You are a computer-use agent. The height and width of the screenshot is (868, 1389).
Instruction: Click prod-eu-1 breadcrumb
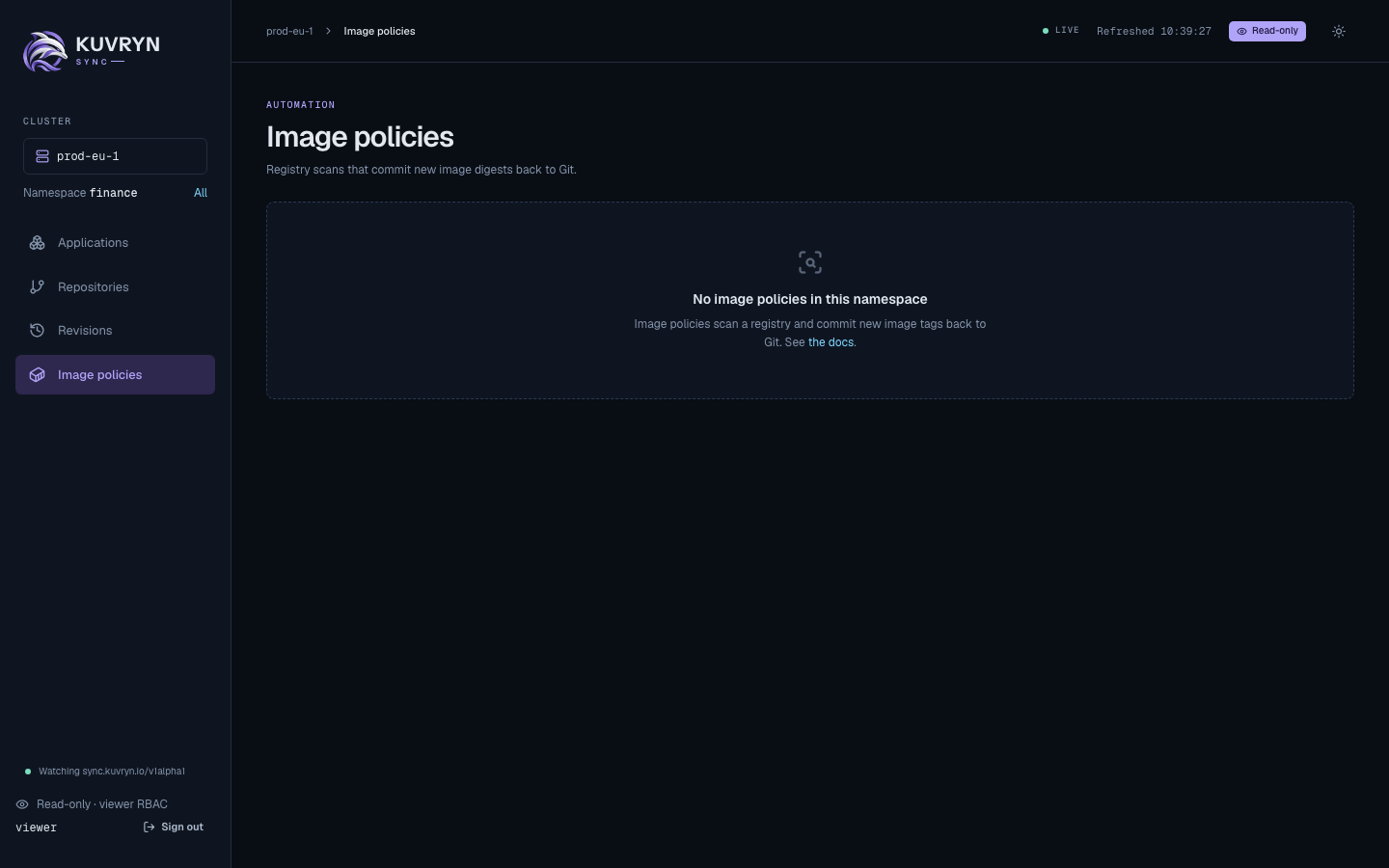(x=289, y=31)
